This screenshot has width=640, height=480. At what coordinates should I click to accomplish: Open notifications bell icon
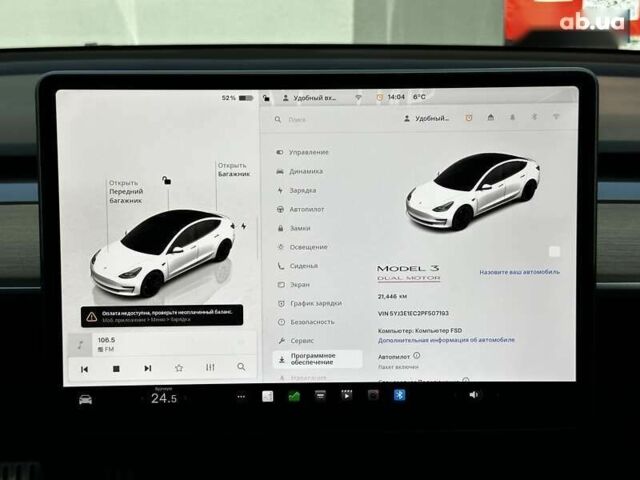[512, 118]
